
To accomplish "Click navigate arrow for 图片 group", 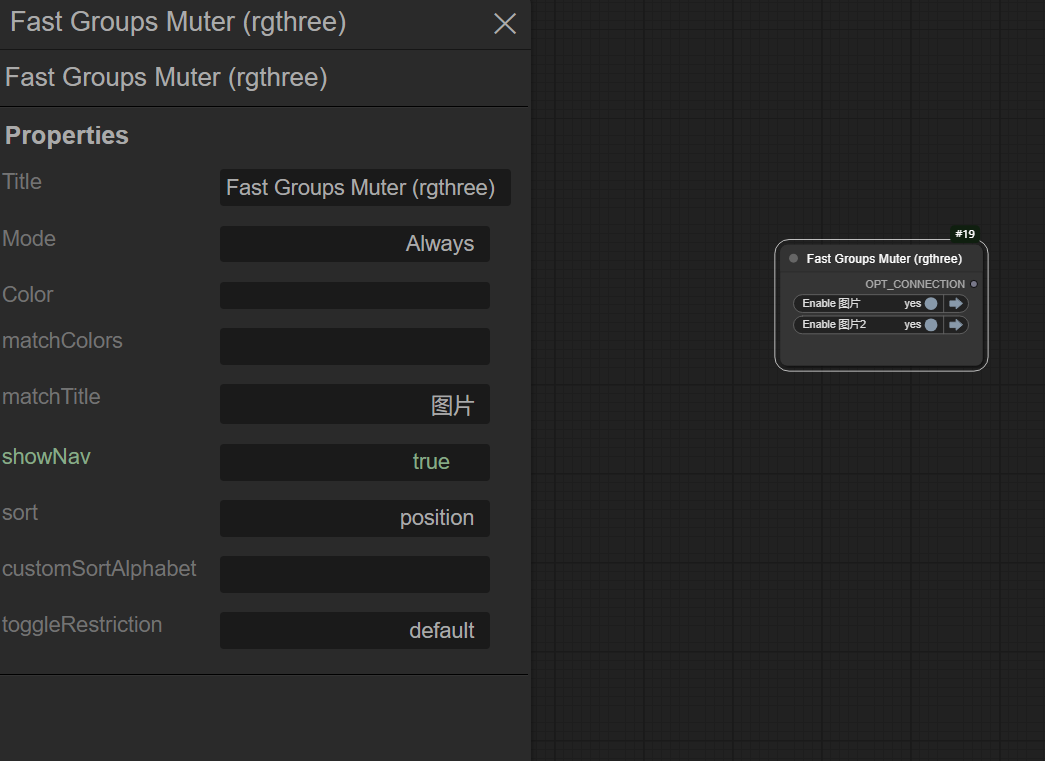I will click(956, 303).
